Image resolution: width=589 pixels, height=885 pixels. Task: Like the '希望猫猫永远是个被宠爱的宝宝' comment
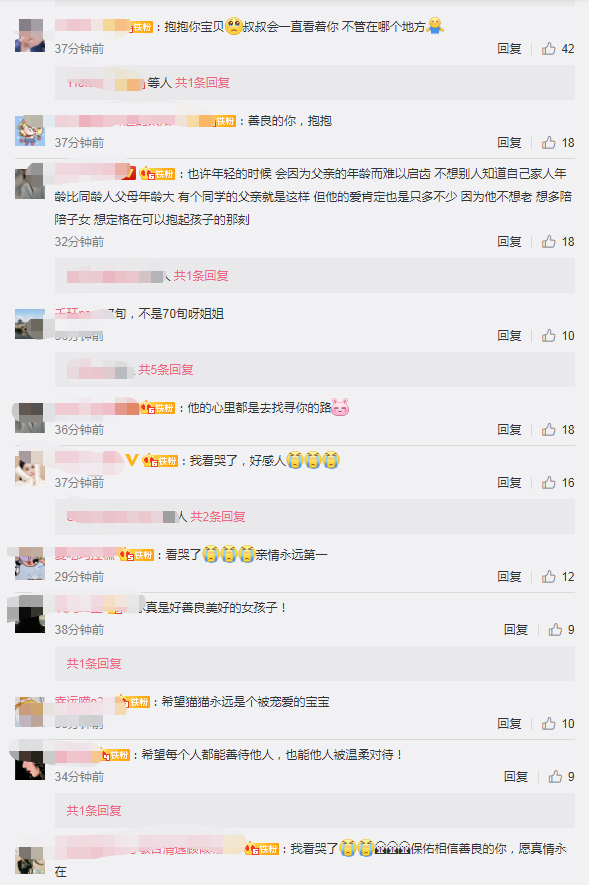coord(548,724)
